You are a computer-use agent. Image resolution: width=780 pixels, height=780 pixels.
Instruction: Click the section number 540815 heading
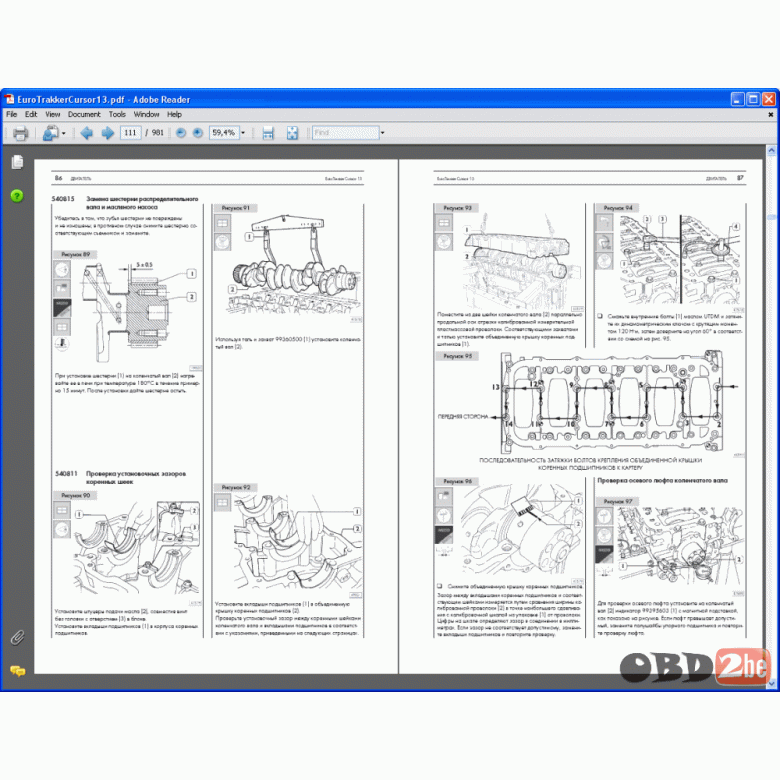(x=63, y=199)
